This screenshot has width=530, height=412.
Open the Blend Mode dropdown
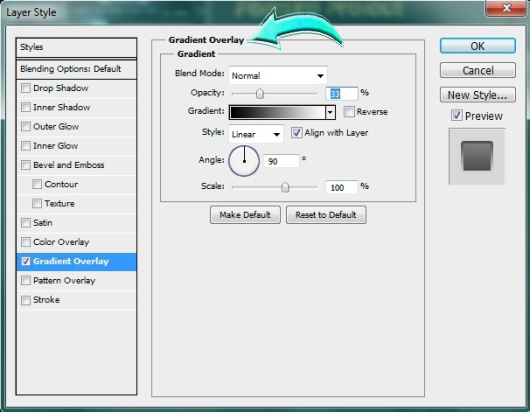278,76
